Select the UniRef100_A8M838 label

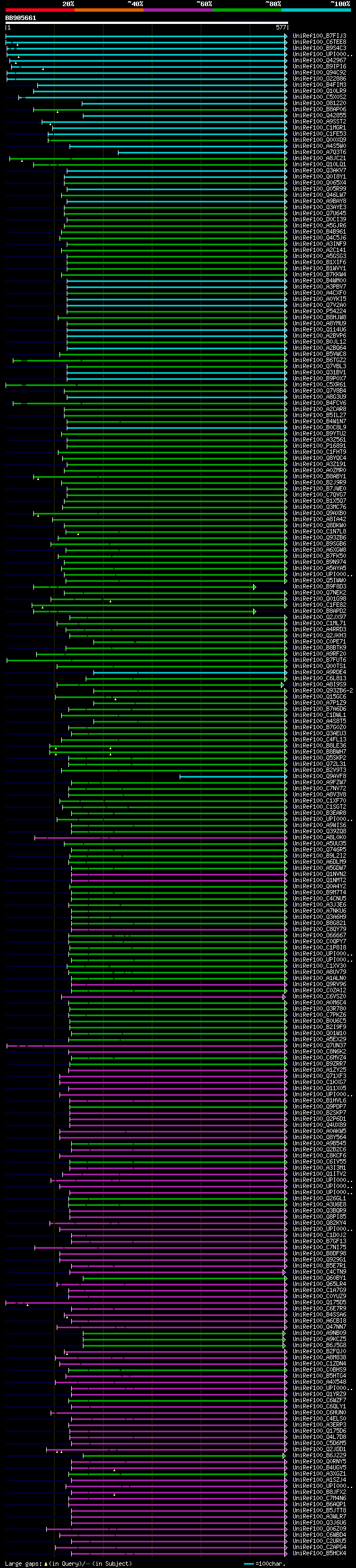319,1357
